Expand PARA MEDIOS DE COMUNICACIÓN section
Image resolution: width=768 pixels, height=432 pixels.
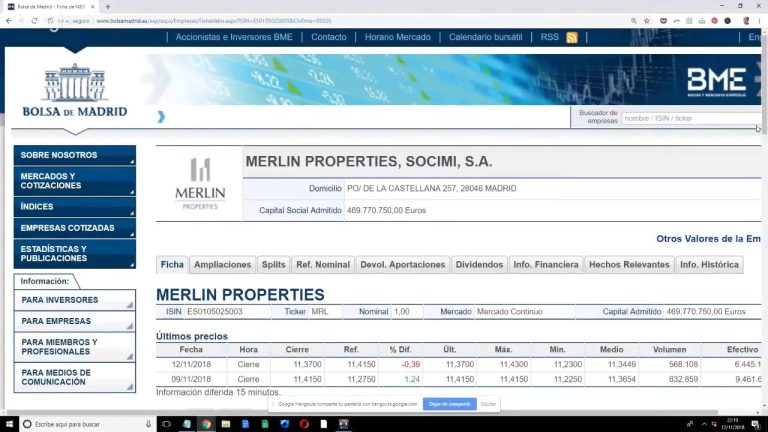click(x=75, y=377)
